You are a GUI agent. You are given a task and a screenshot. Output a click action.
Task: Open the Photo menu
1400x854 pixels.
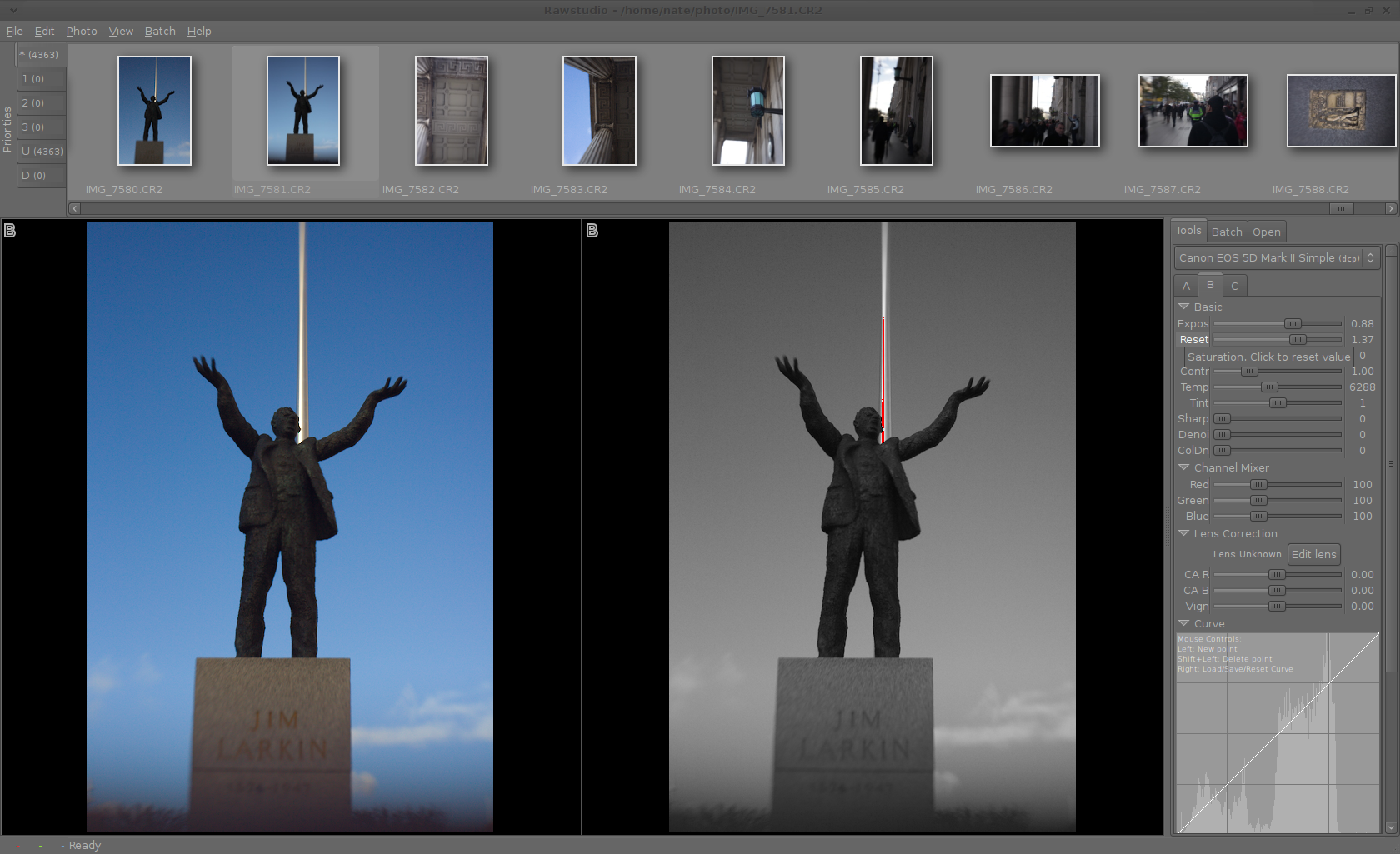click(82, 31)
